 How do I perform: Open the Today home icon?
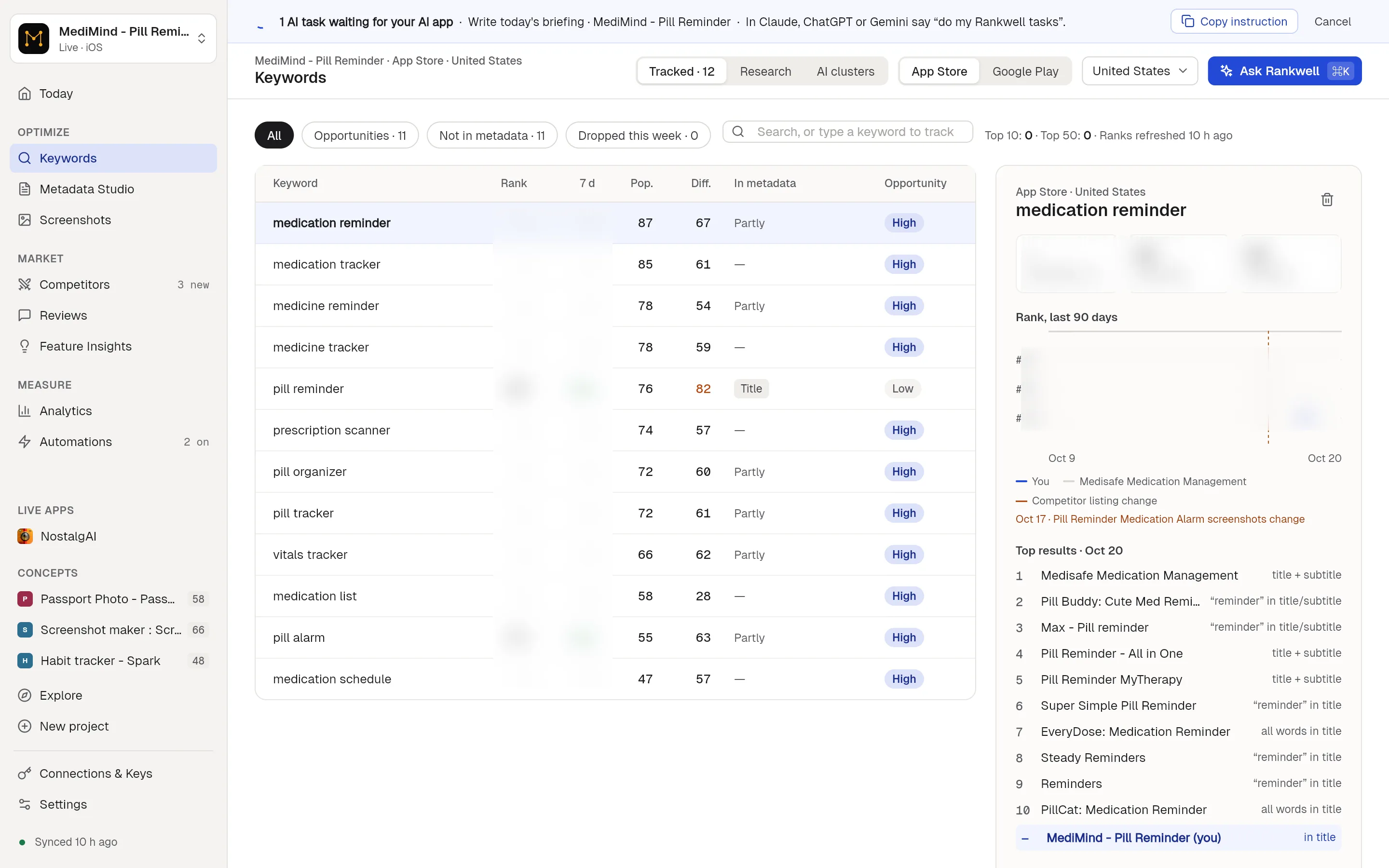click(x=25, y=94)
